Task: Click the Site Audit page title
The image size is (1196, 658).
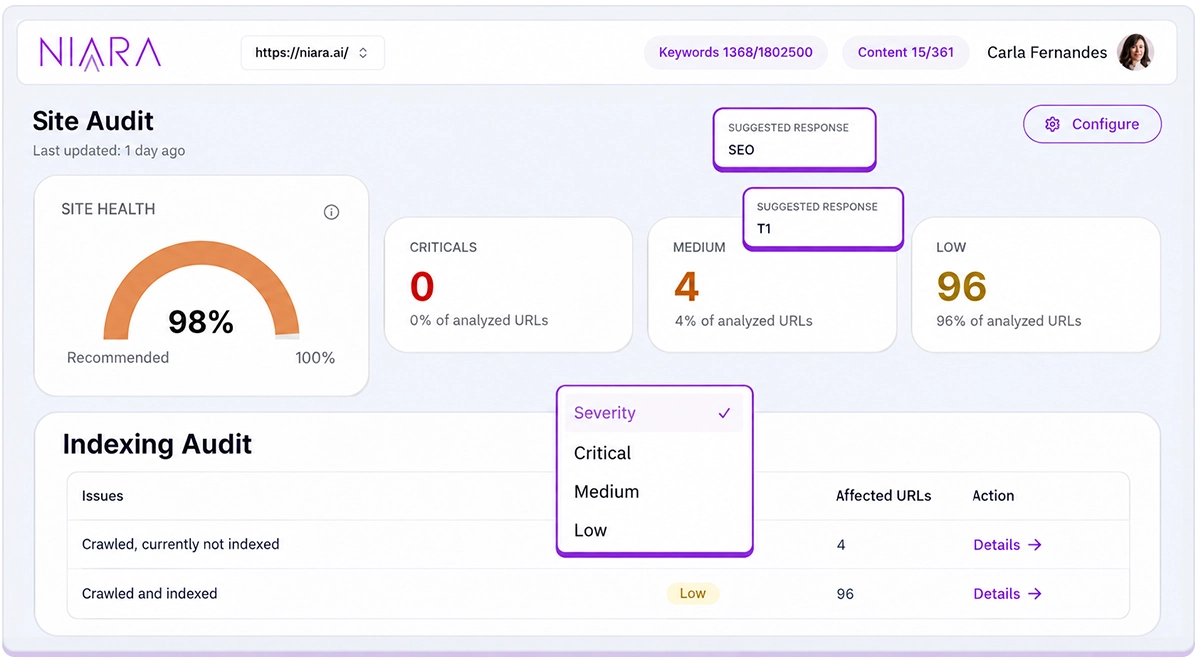Action: click(x=93, y=121)
